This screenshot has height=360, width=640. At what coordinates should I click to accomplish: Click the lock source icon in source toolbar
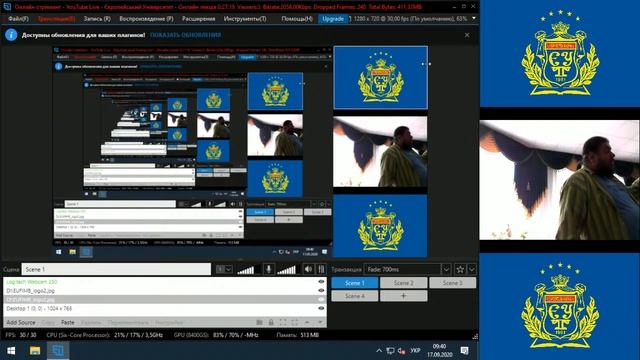[x=271, y=322]
